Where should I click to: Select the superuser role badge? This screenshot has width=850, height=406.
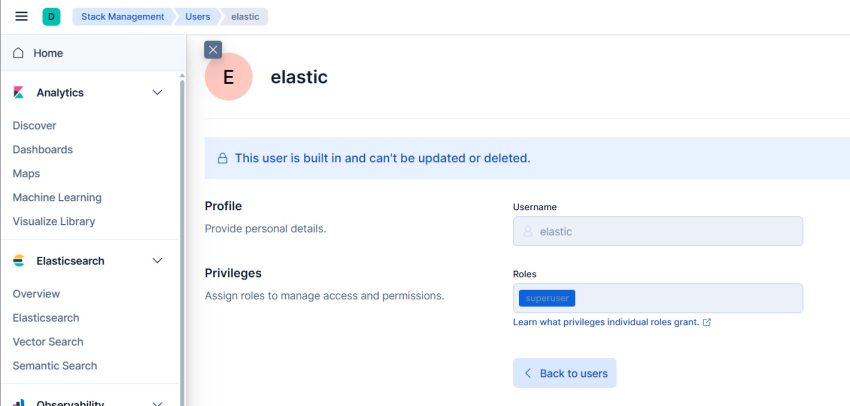tap(546, 298)
